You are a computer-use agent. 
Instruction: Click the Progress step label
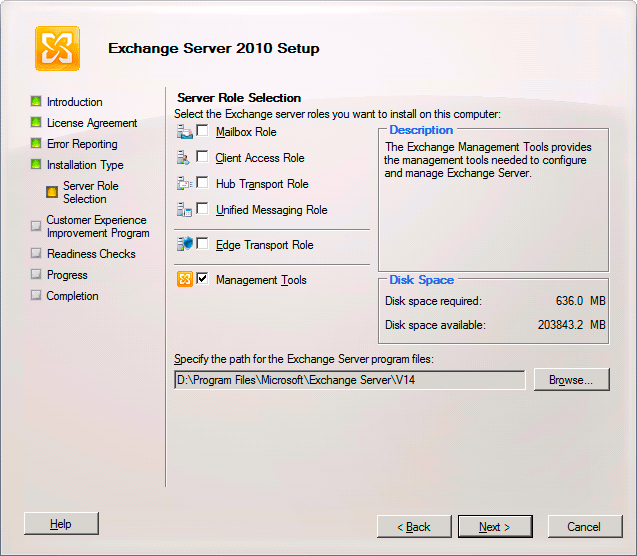pyautogui.click(x=67, y=275)
